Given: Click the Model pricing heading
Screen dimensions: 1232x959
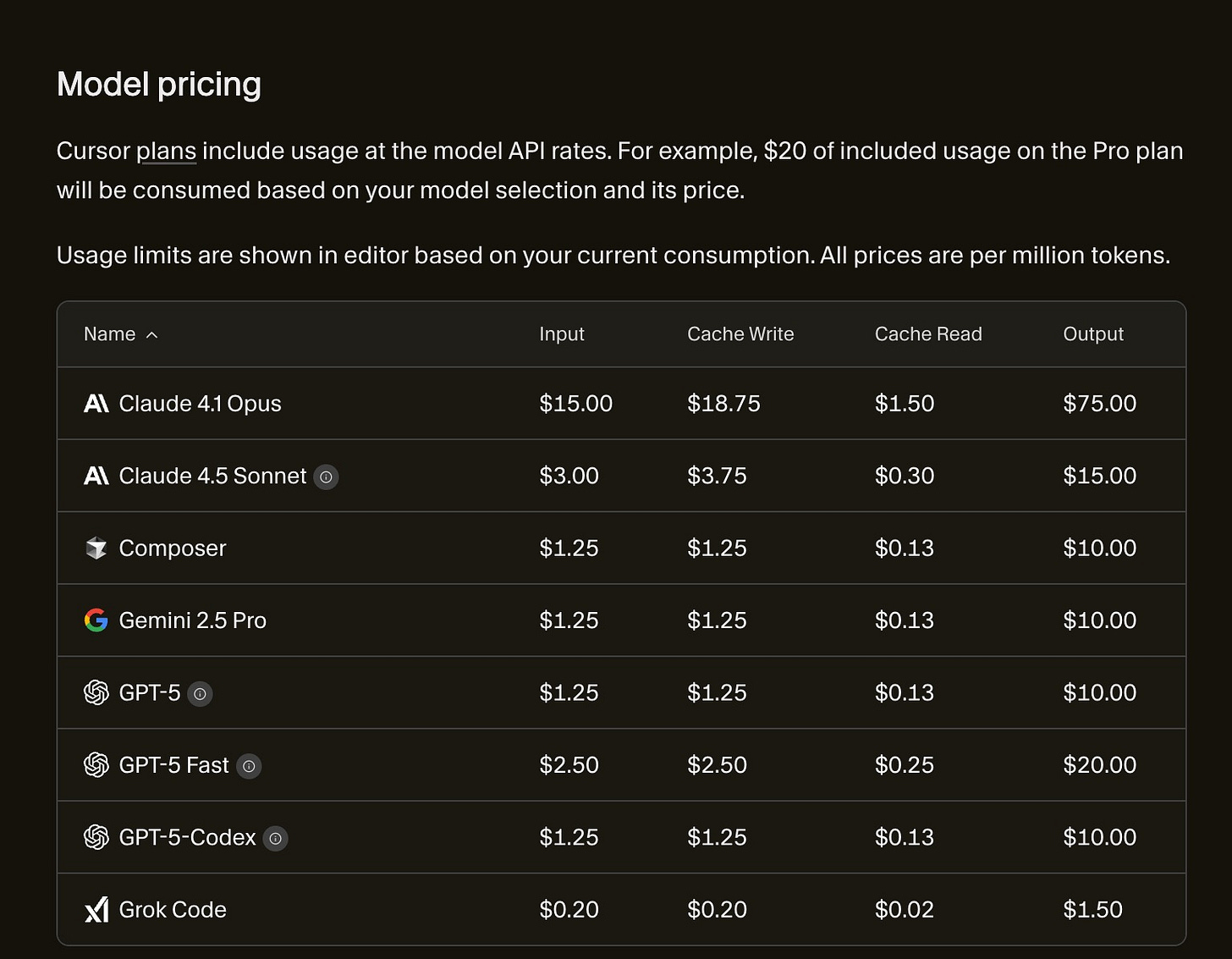Looking at the screenshot, I should coord(158,85).
